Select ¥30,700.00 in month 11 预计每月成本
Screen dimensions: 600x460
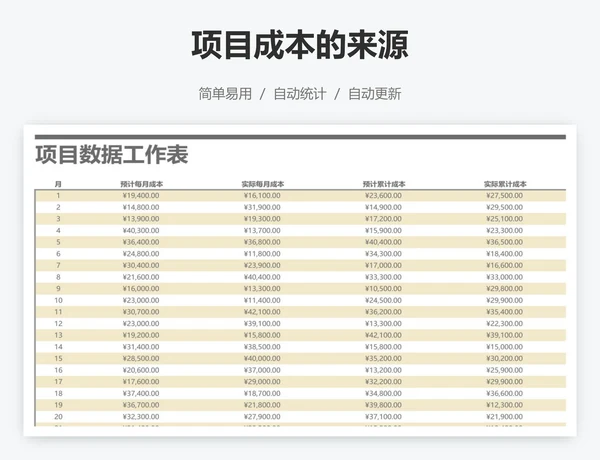click(x=141, y=312)
